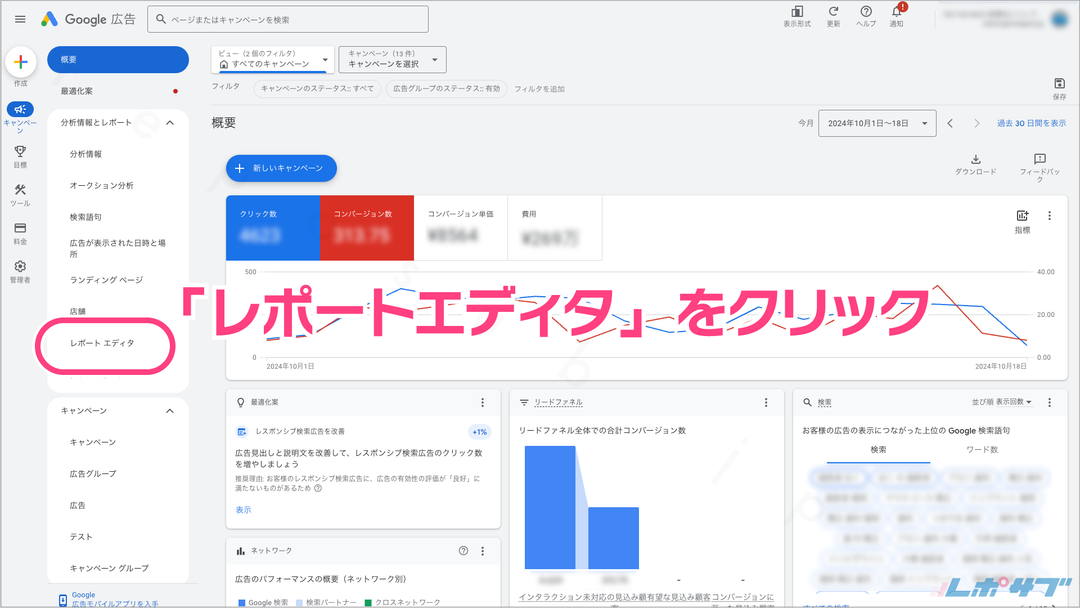Image resolution: width=1080 pixels, height=608 pixels.
Task: Click the page or campaign search field
Action: (288, 19)
